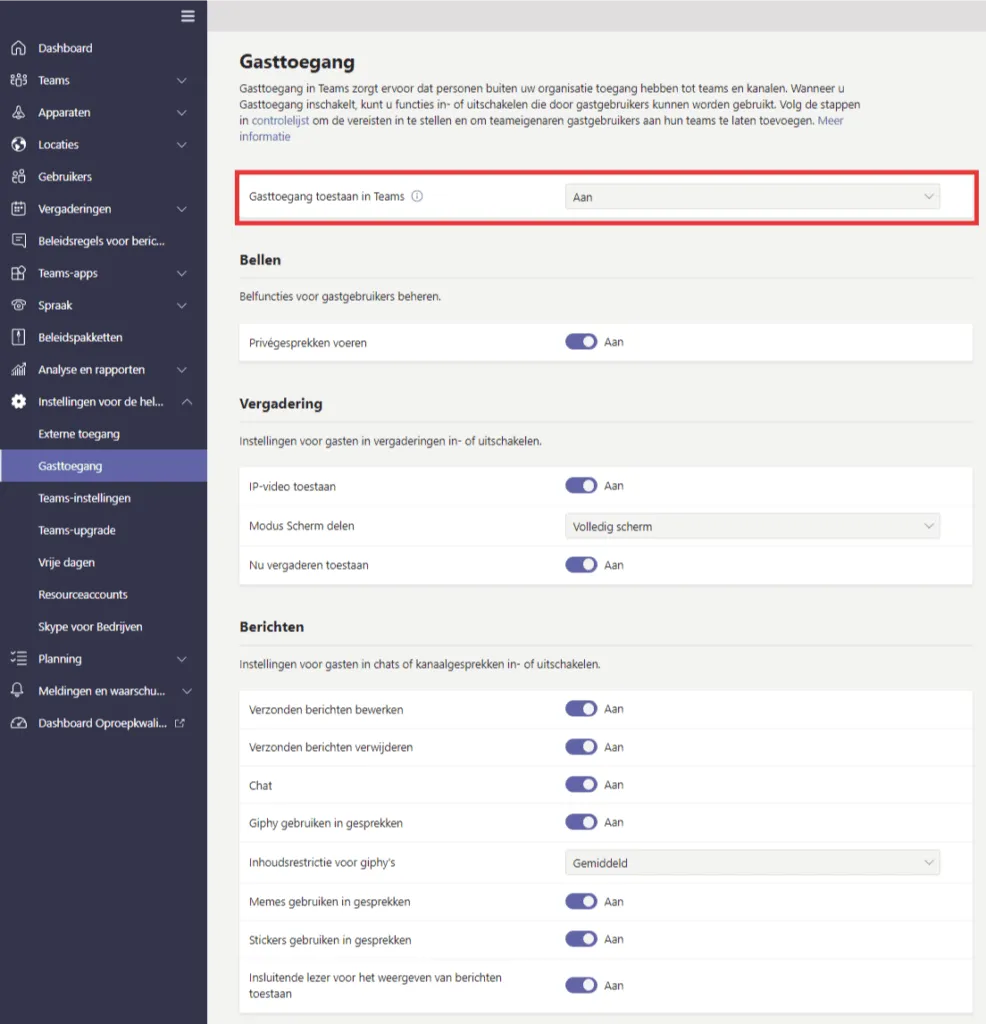Turn off Giphy gebruiken in gesprekken
Image resolution: width=986 pixels, height=1024 pixels.
tap(581, 822)
